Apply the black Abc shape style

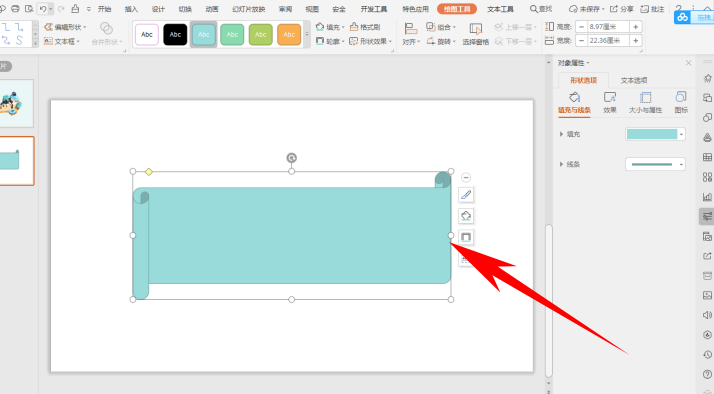click(x=175, y=35)
